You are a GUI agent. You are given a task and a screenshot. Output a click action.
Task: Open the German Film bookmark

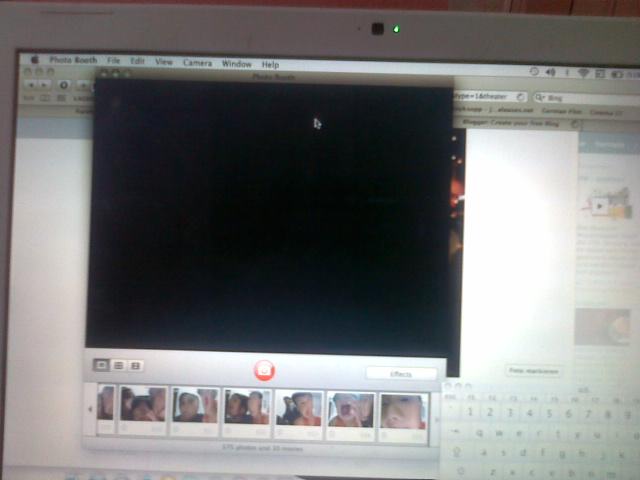562,111
